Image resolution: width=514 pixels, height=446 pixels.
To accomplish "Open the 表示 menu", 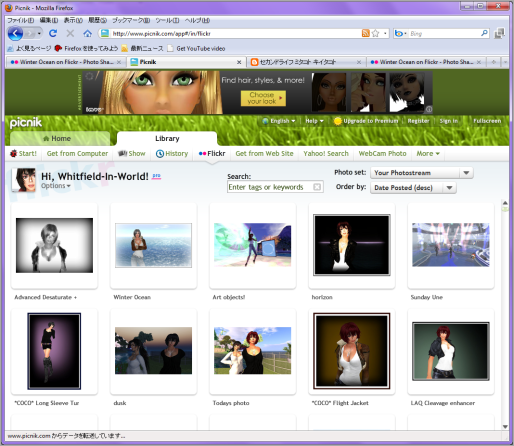I will point(73,20).
